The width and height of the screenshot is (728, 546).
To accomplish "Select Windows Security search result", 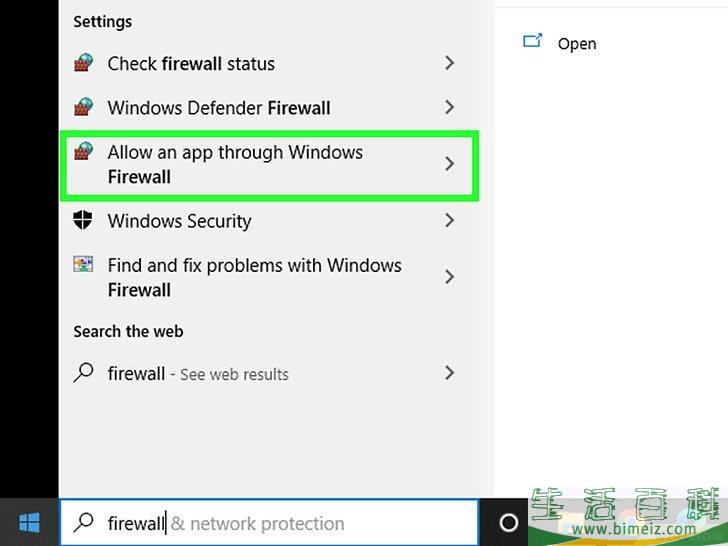I will (179, 221).
